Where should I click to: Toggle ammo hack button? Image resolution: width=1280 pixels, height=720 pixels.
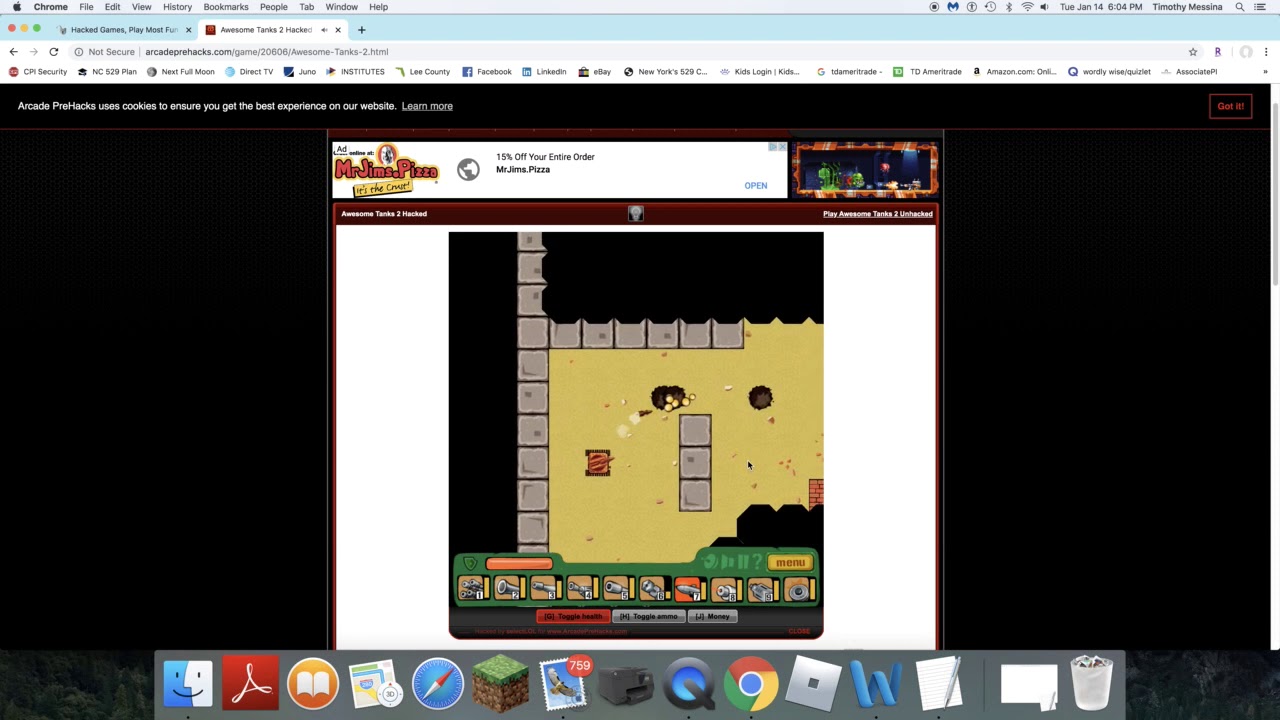point(648,616)
